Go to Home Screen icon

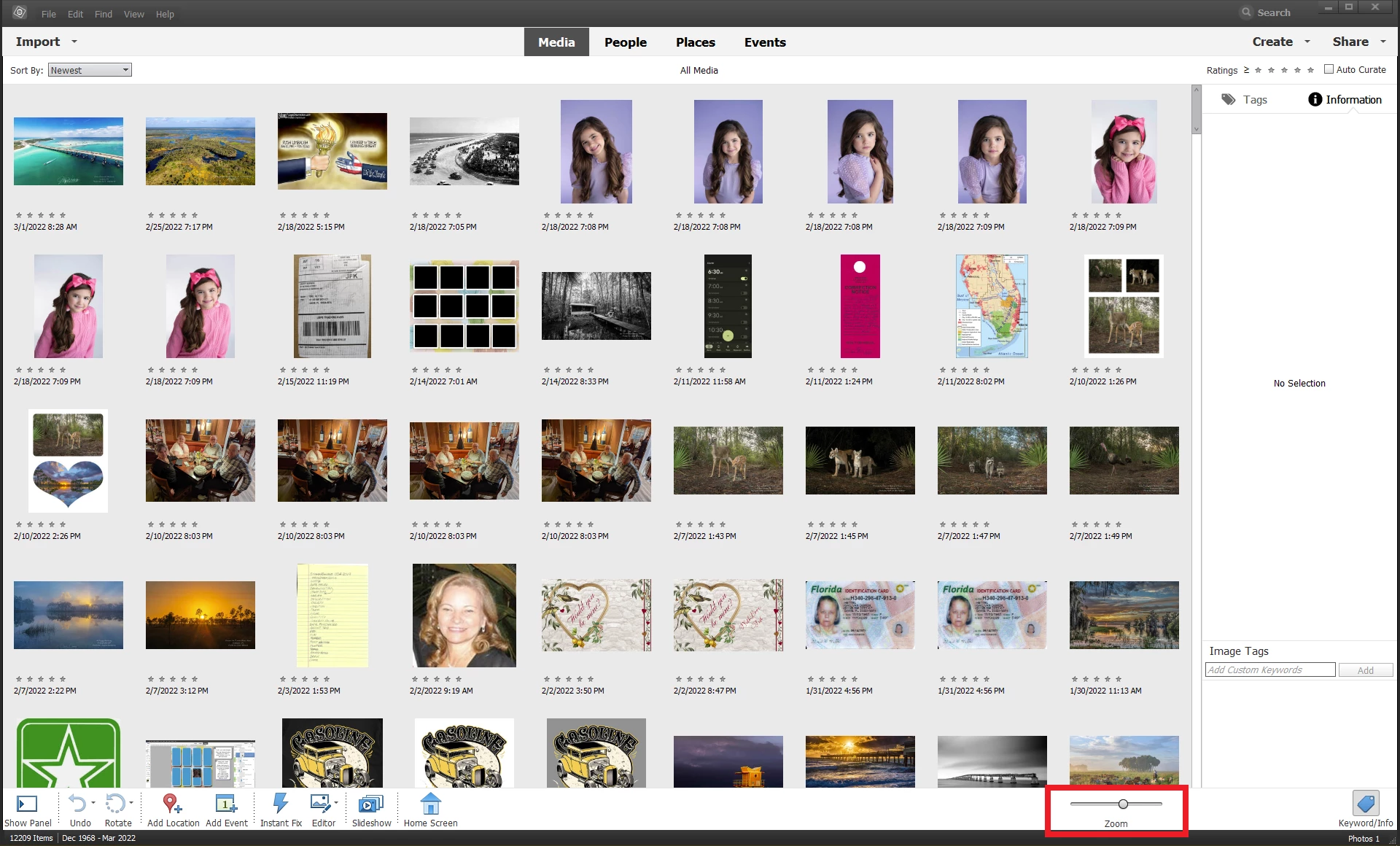[x=430, y=804]
